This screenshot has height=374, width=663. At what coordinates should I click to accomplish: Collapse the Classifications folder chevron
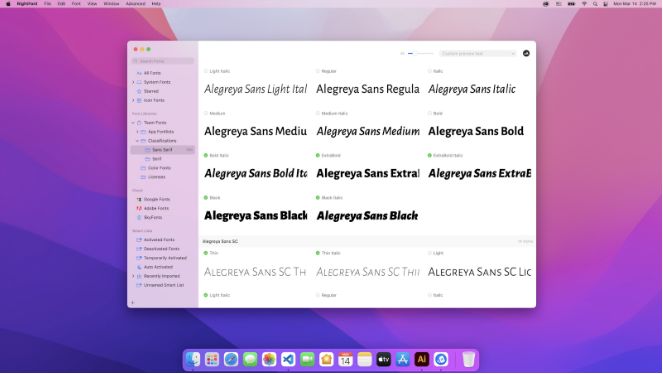point(137,141)
